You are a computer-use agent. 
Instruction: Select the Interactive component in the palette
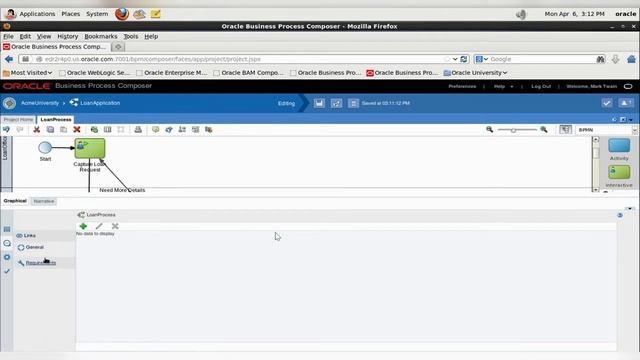click(x=619, y=172)
